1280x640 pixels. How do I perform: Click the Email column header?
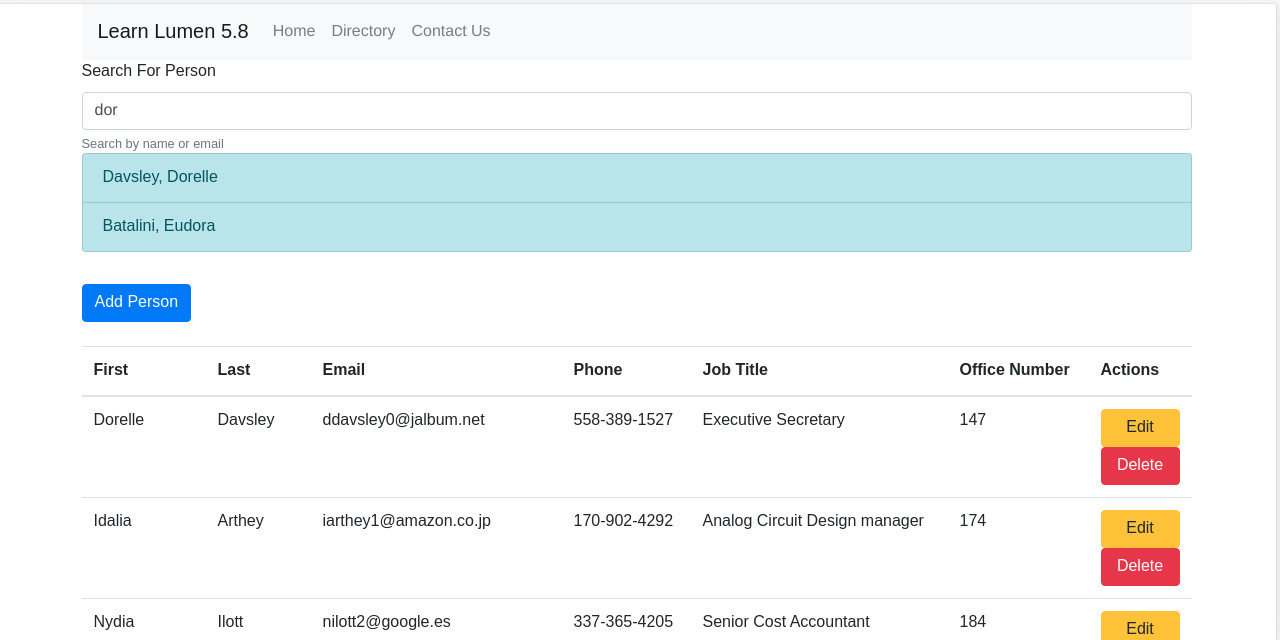(x=343, y=370)
